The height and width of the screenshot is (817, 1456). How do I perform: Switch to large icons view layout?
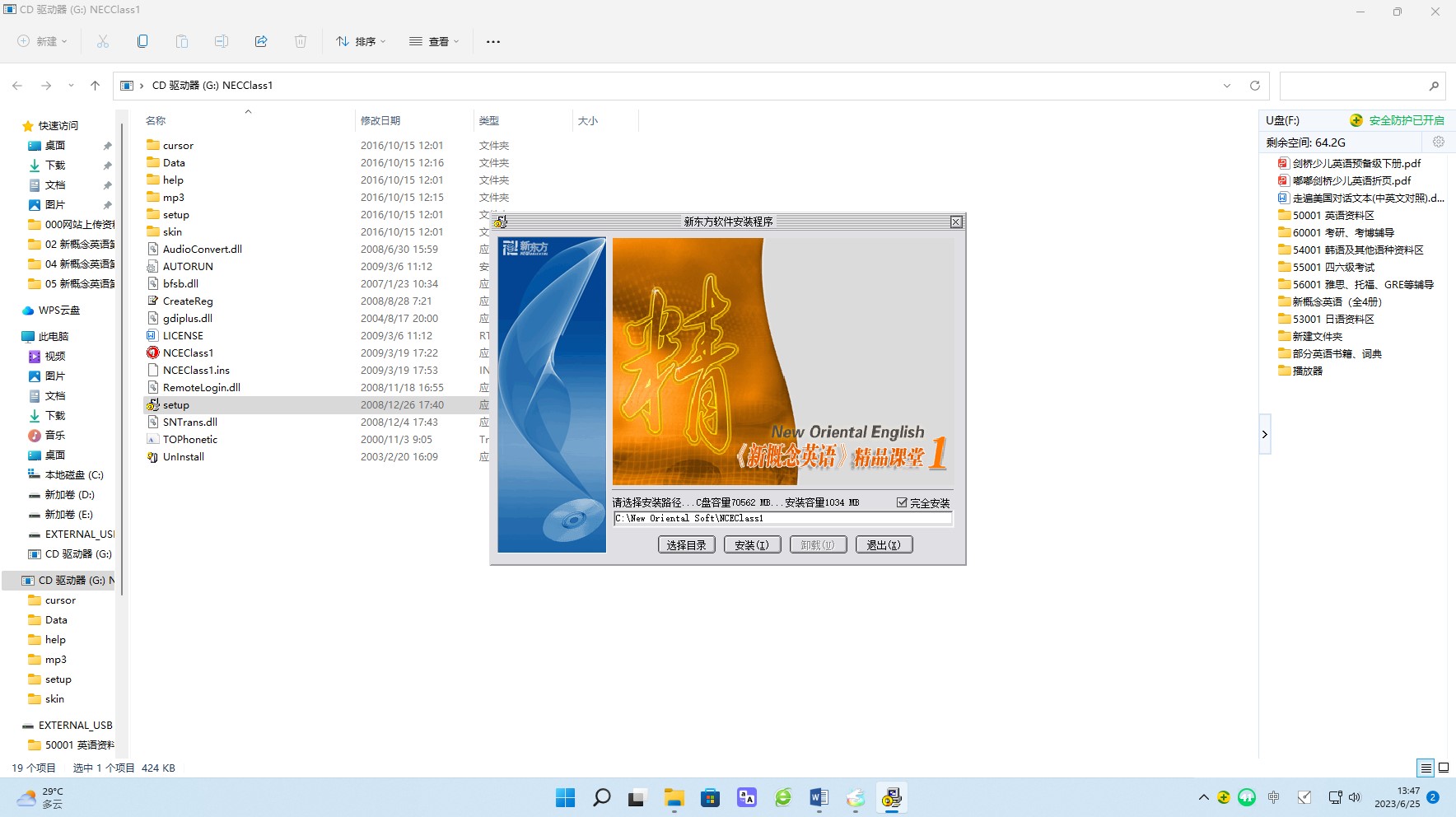(1443, 768)
